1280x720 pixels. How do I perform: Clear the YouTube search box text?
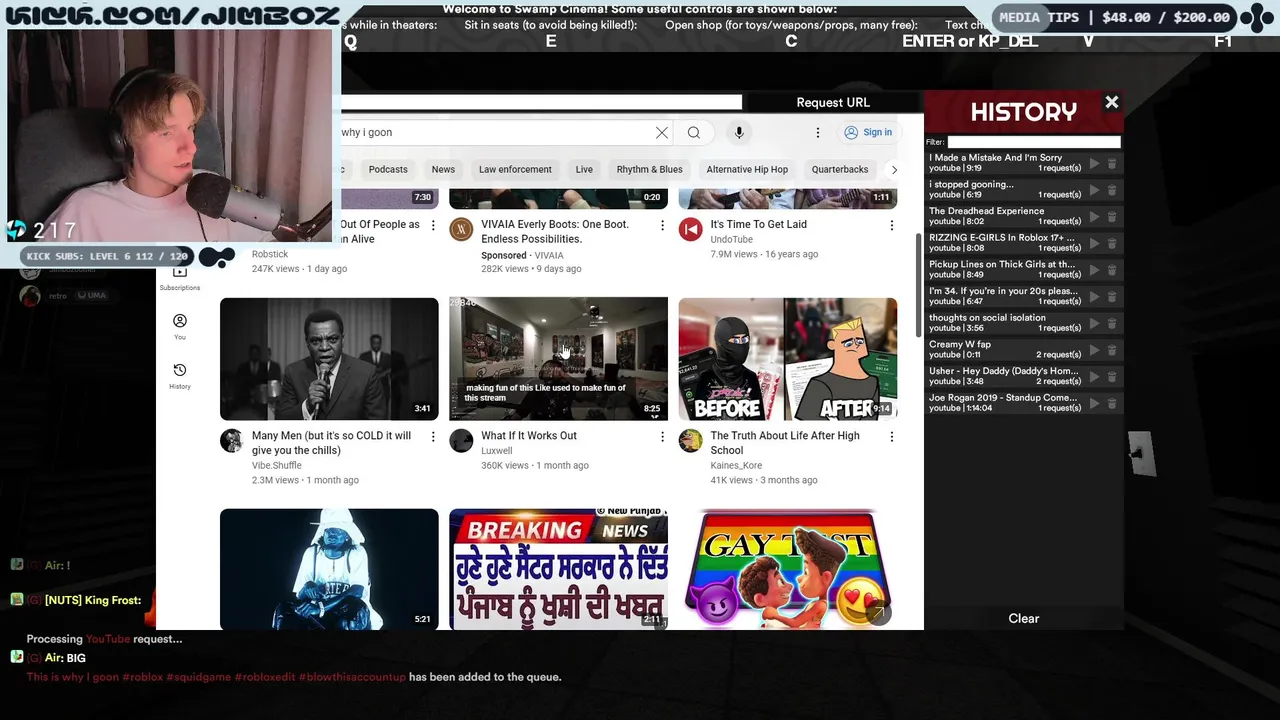click(661, 132)
